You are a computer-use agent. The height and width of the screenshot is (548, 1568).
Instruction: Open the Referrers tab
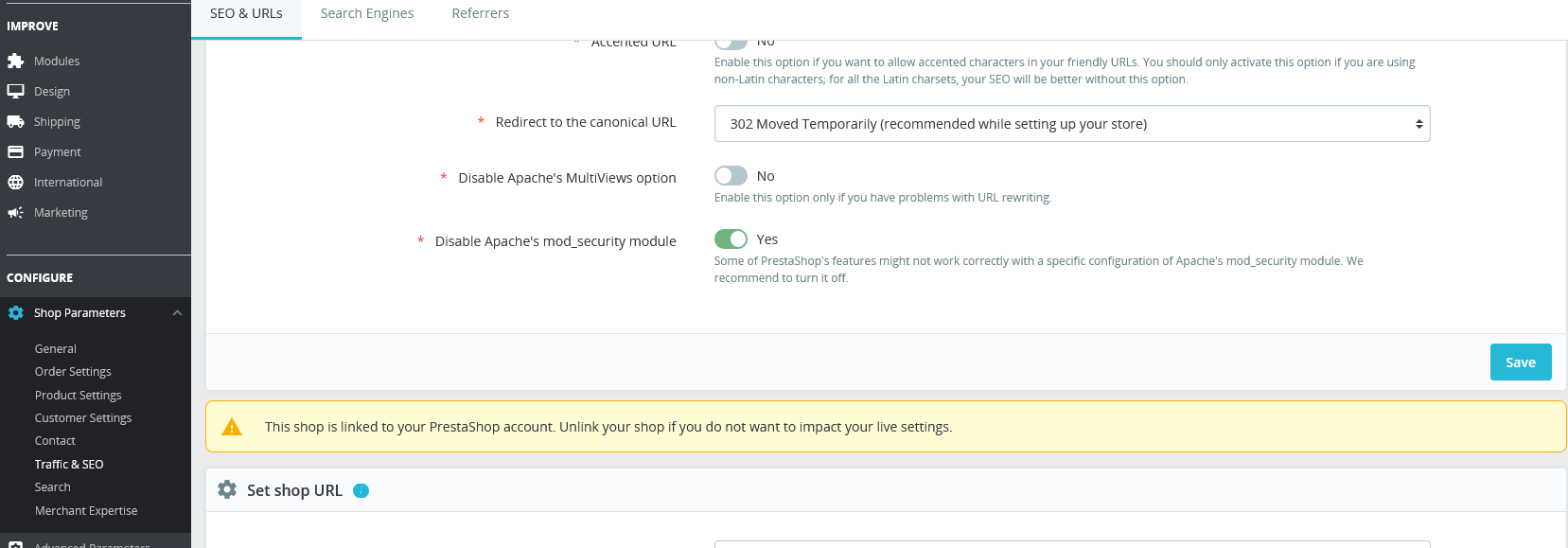pyautogui.click(x=480, y=13)
